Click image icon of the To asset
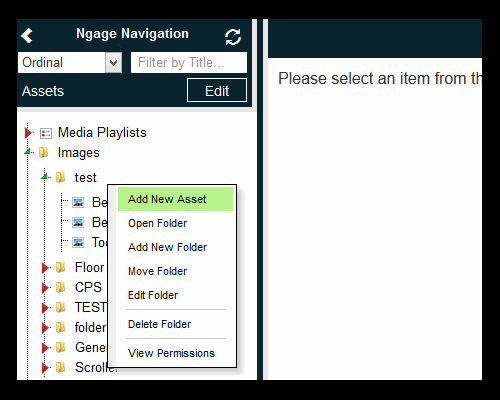The width and height of the screenshot is (500, 400). (78, 242)
